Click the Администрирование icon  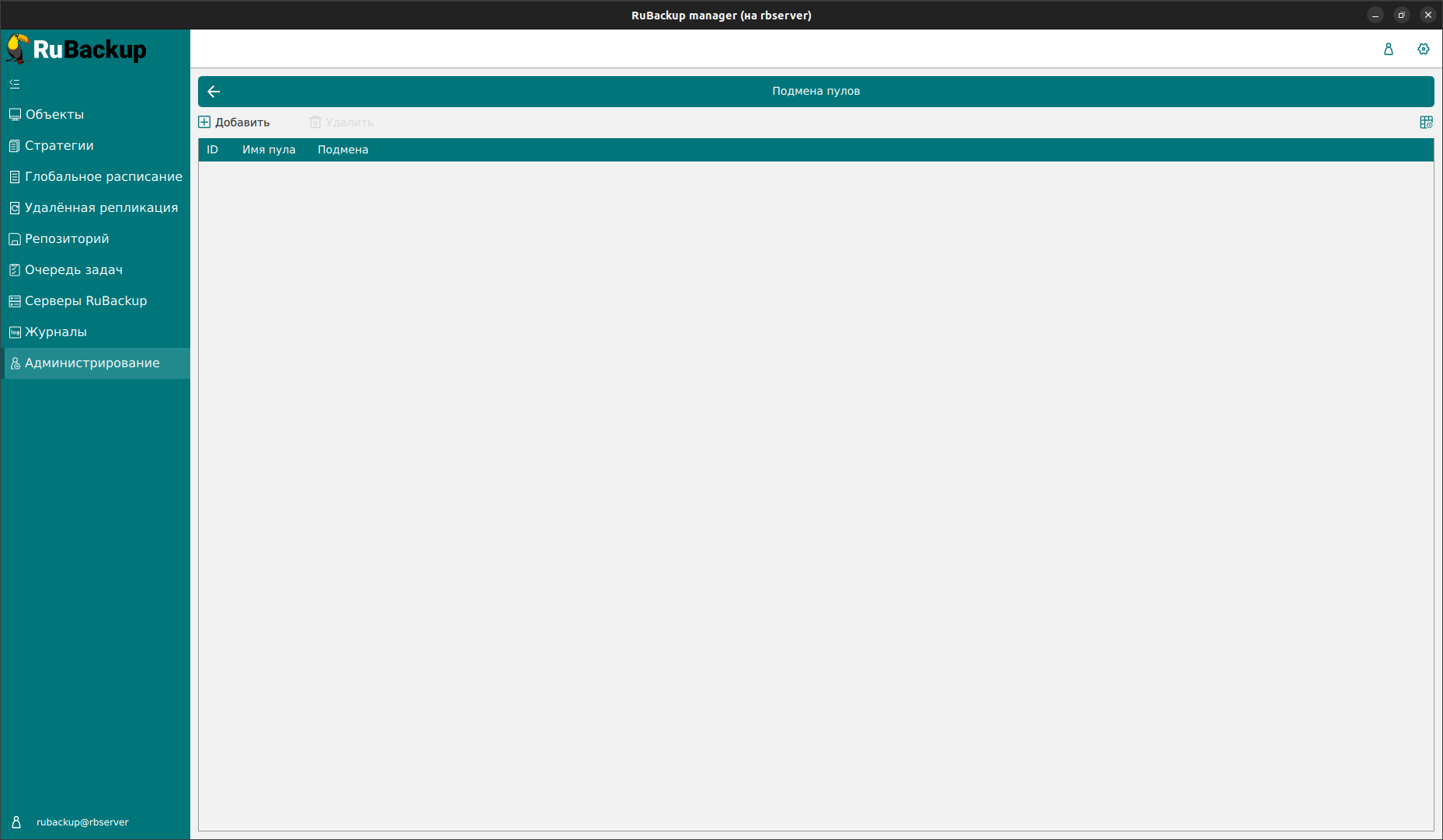coord(15,363)
